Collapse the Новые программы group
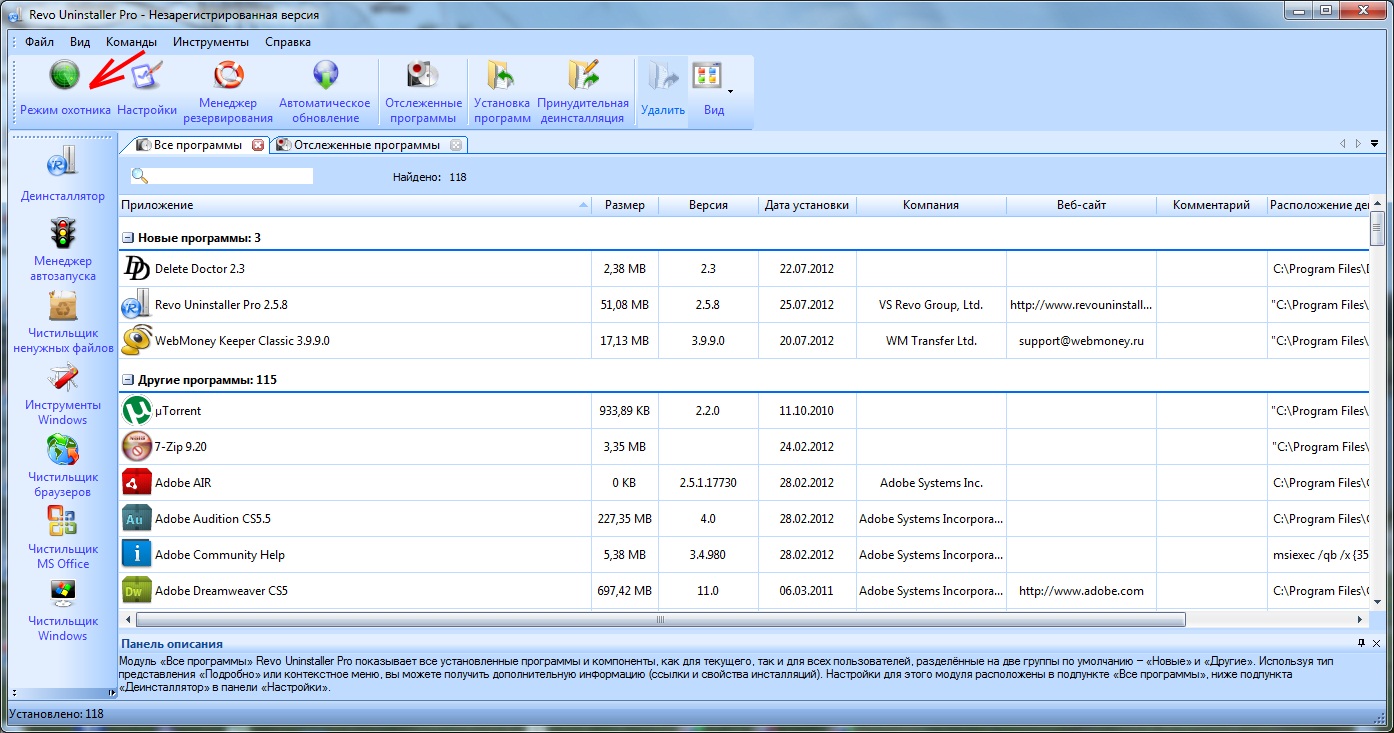 click(x=127, y=238)
